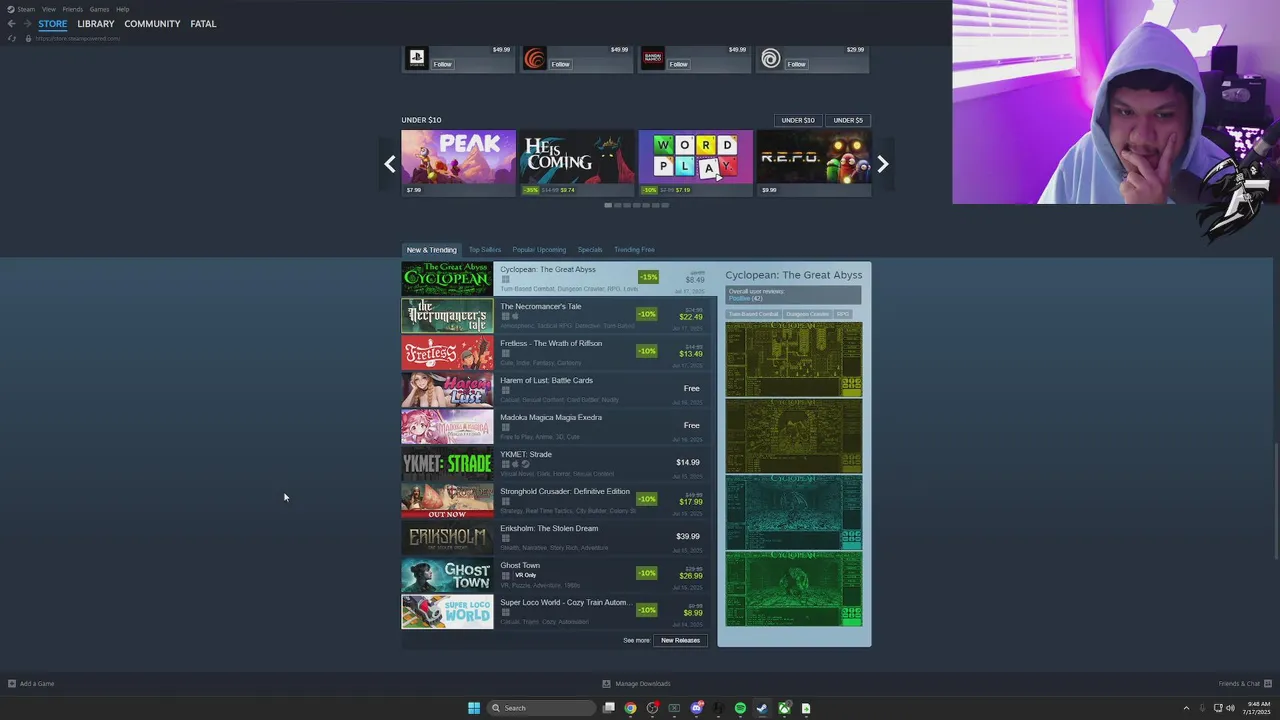Open Harem of Lust: Battle Cards row

click(556, 389)
